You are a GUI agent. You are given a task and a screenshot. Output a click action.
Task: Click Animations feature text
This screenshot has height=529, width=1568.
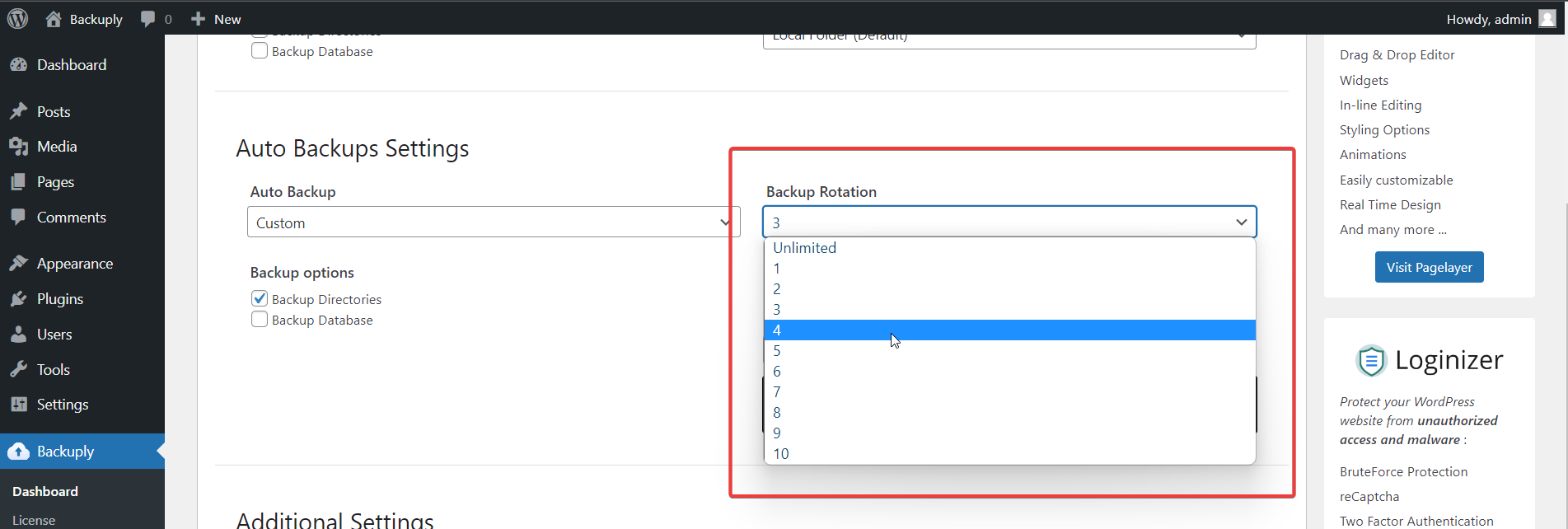[x=1373, y=155]
